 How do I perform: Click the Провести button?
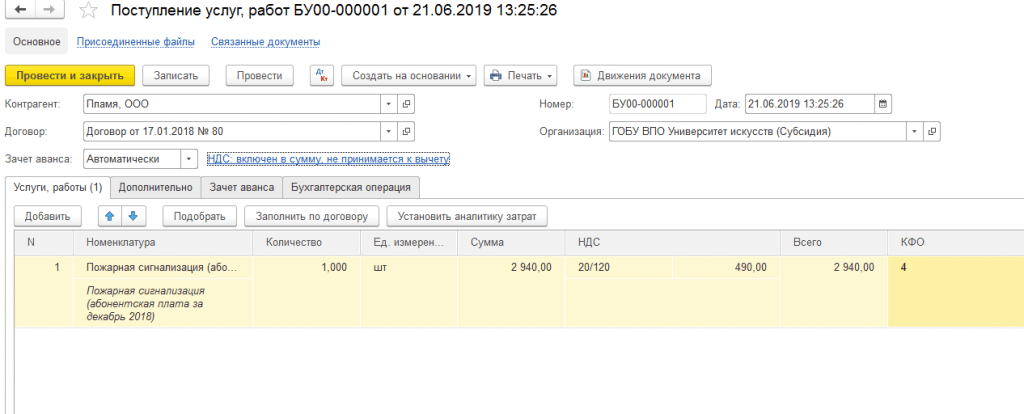pyautogui.click(x=259, y=75)
